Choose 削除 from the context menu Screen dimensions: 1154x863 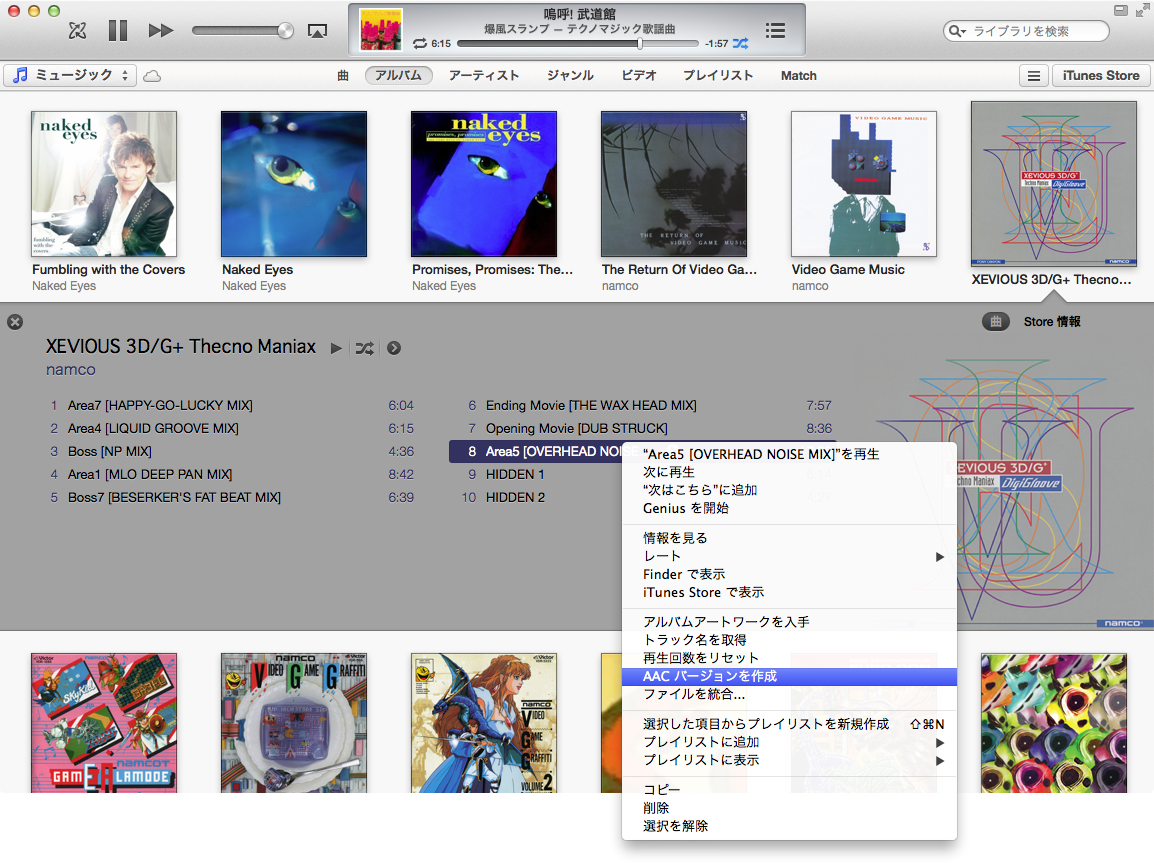point(789,809)
